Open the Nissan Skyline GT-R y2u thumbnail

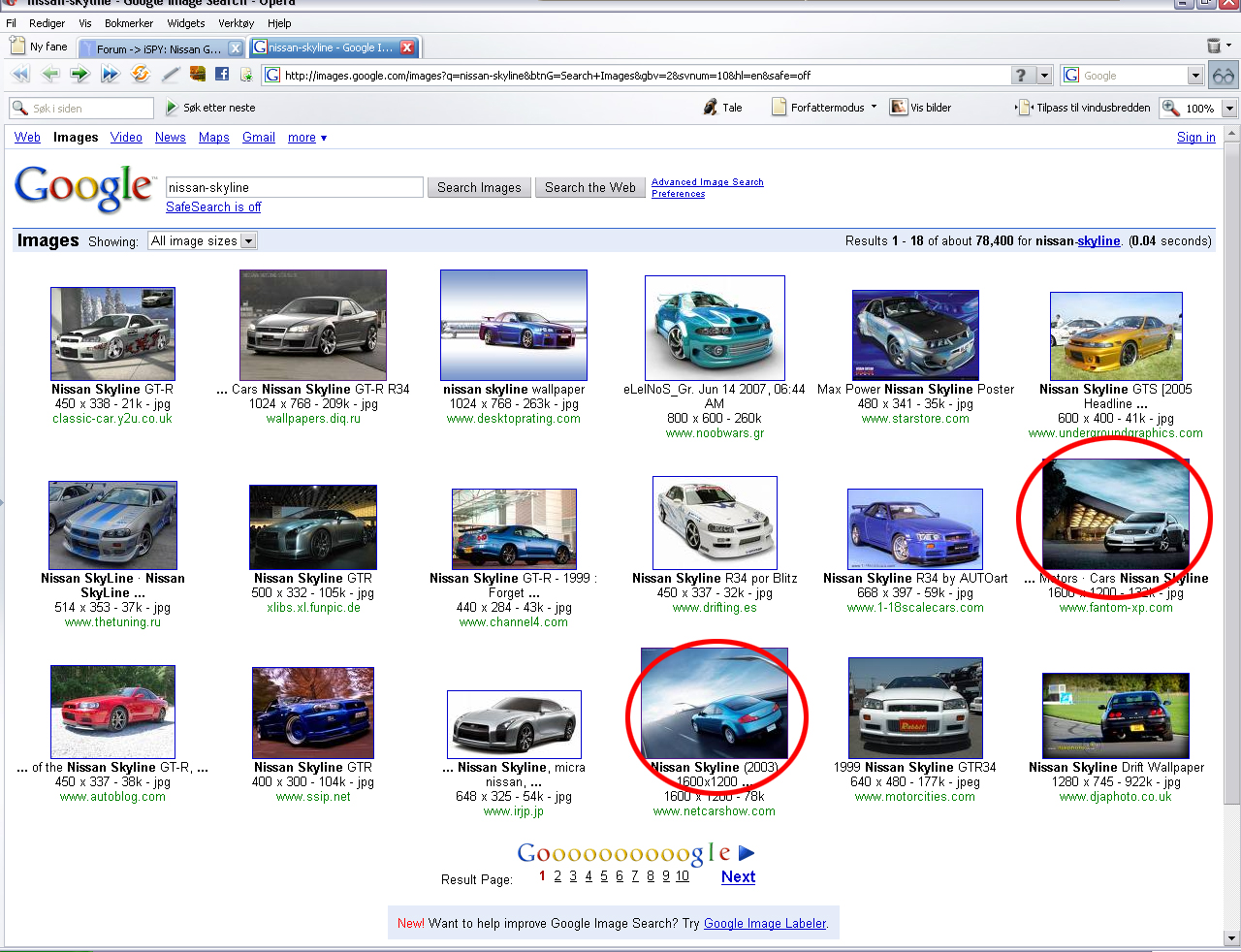pos(112,333)
